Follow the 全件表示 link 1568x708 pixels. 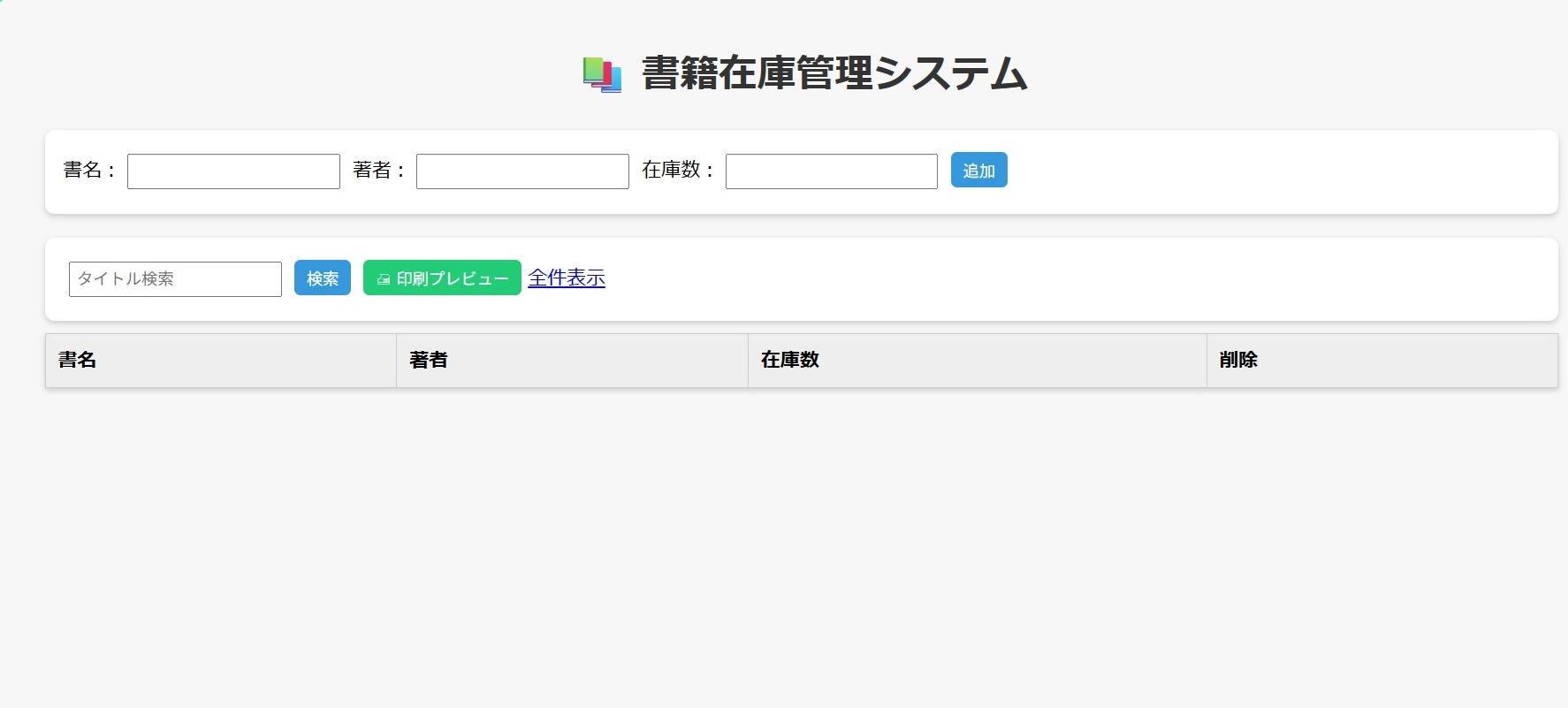click(566, 278)
